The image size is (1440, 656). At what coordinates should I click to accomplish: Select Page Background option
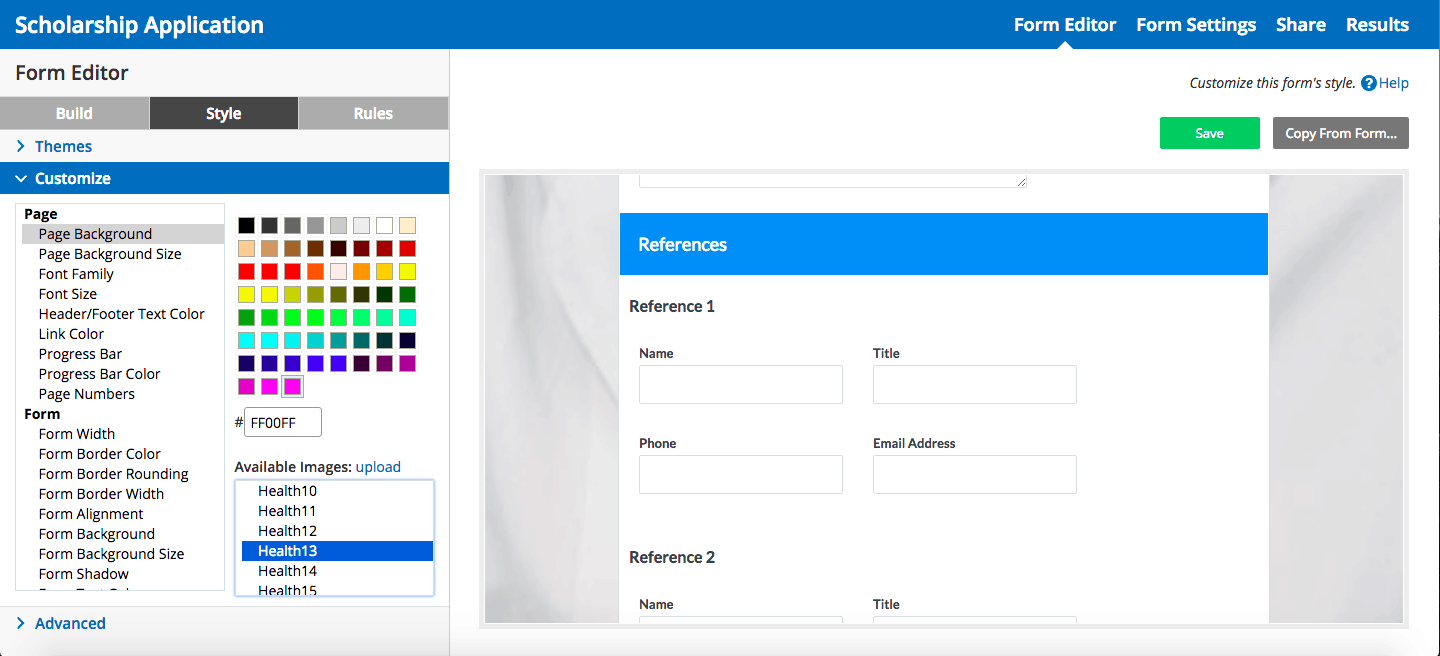122,234
